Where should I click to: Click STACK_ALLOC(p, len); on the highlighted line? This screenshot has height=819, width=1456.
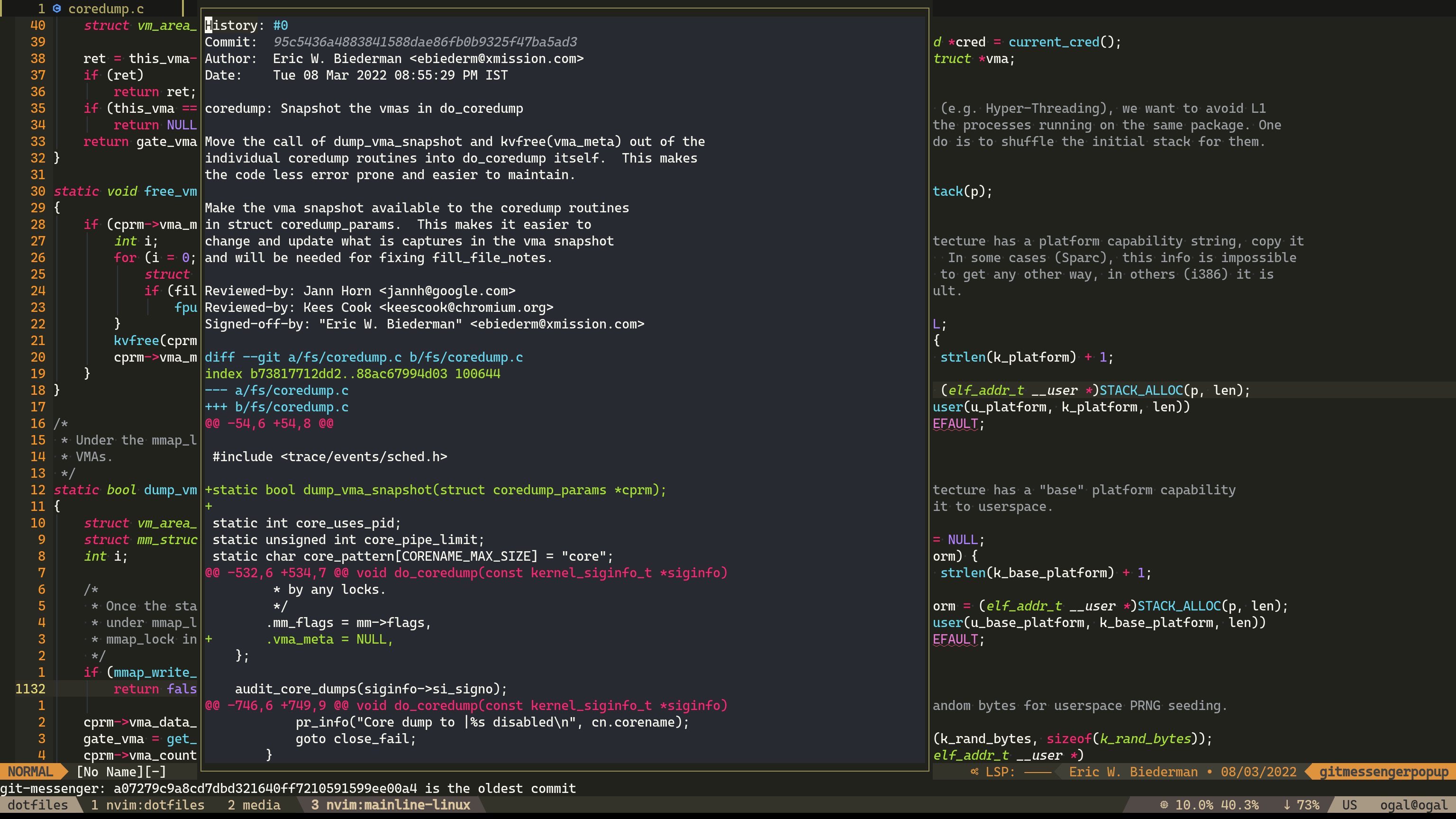(1174, 390)
